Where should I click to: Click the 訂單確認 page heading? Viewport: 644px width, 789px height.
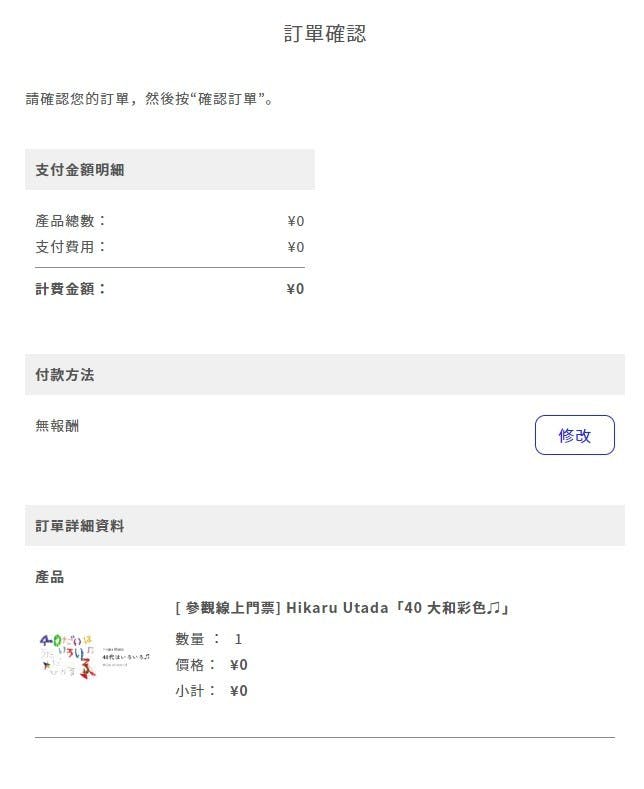(325, 34)
